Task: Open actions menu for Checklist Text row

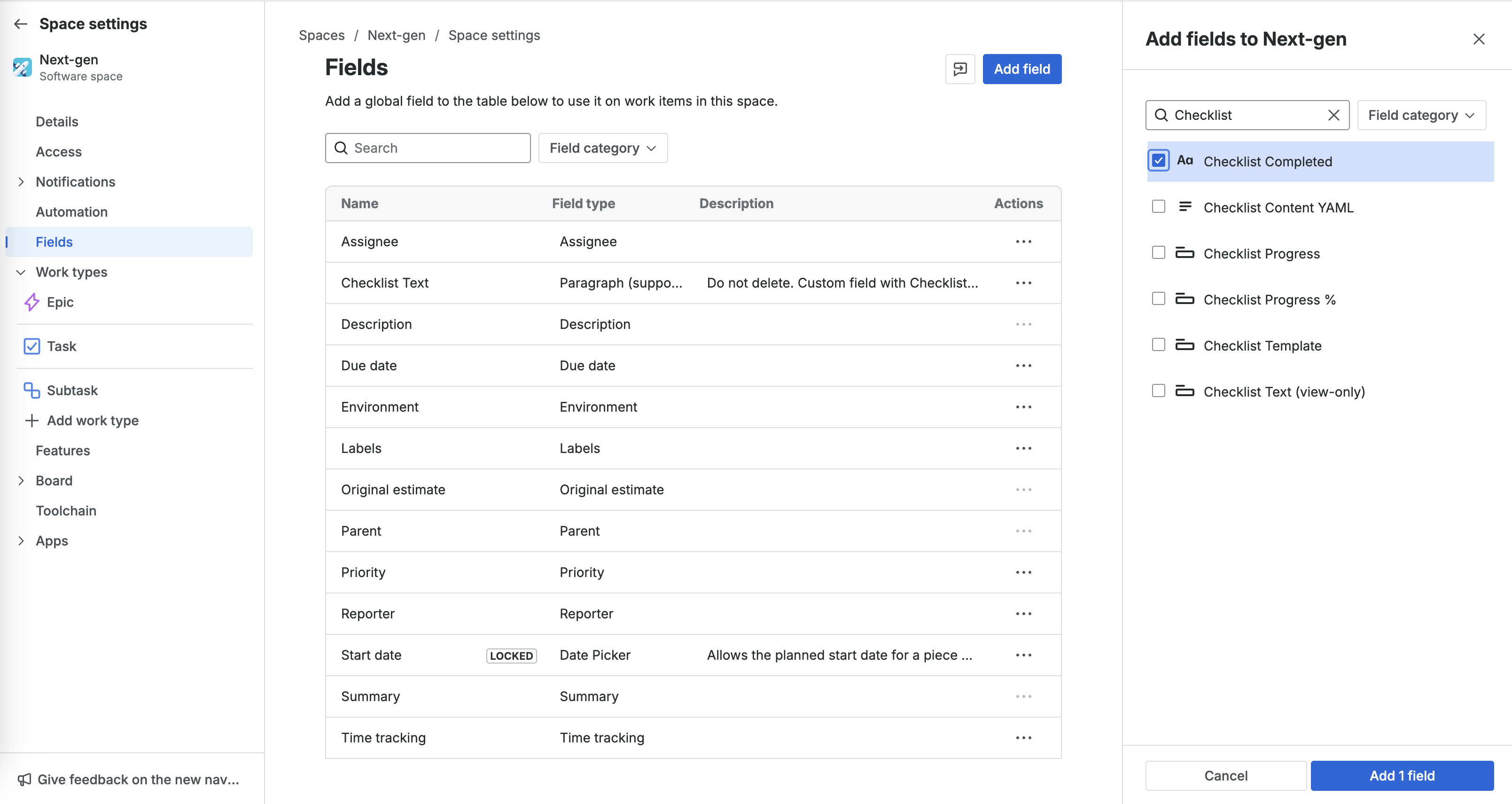Action: 1023,283
